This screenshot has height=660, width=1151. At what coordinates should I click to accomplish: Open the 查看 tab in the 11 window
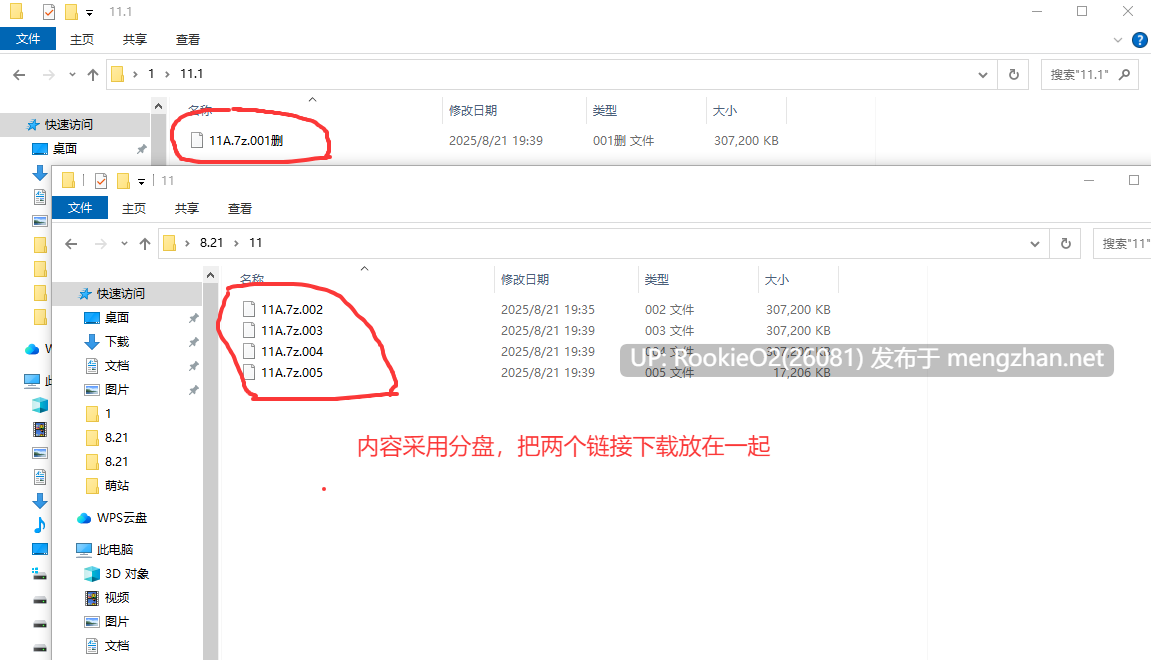[239, 208]
